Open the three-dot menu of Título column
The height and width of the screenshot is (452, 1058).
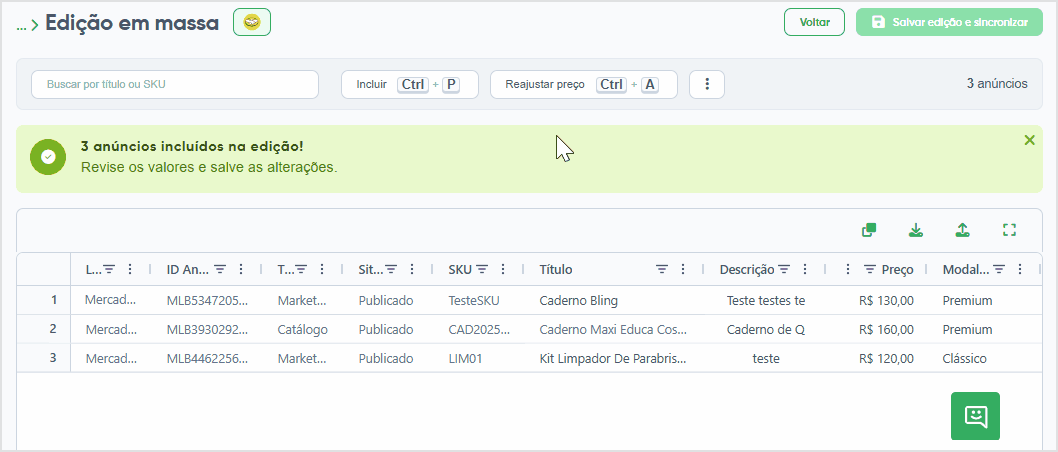[683, 269]
